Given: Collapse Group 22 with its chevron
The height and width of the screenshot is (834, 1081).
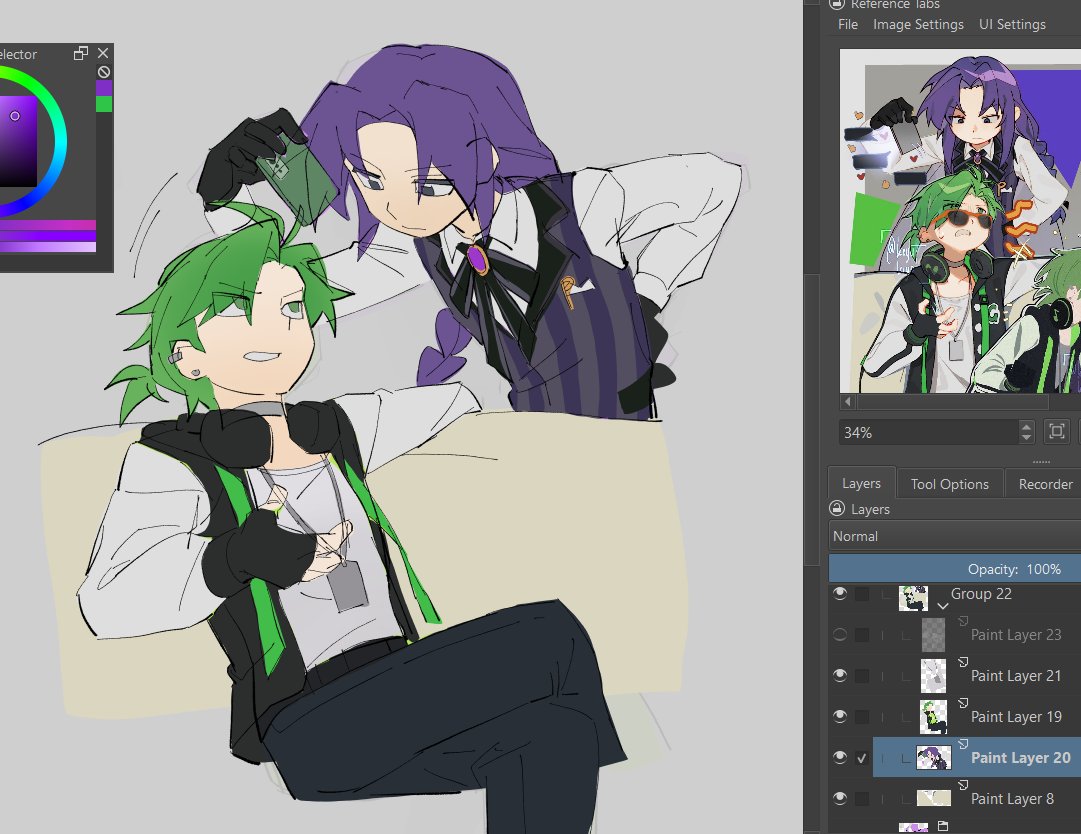Looking at the screenshot, I should pyautogui.click(x=942, y=606).
